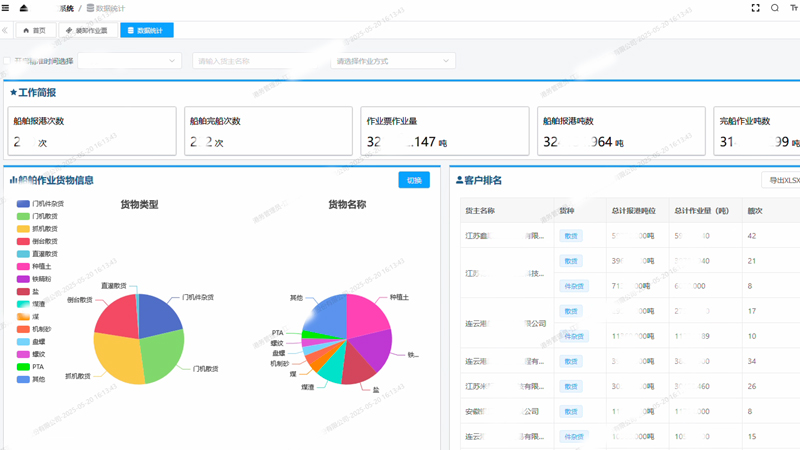Image resolution: width=800 pixels, height=450 pixels.
Task: Focus the 请输入货主名称 input field
Action: (x=256, y=61)
